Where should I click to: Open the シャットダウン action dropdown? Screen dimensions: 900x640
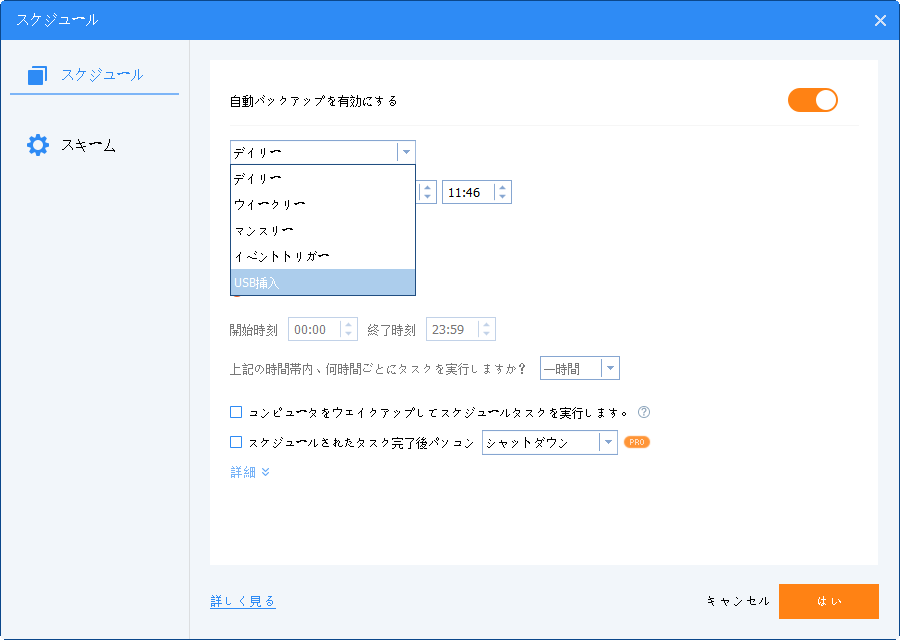pos(607,442)
